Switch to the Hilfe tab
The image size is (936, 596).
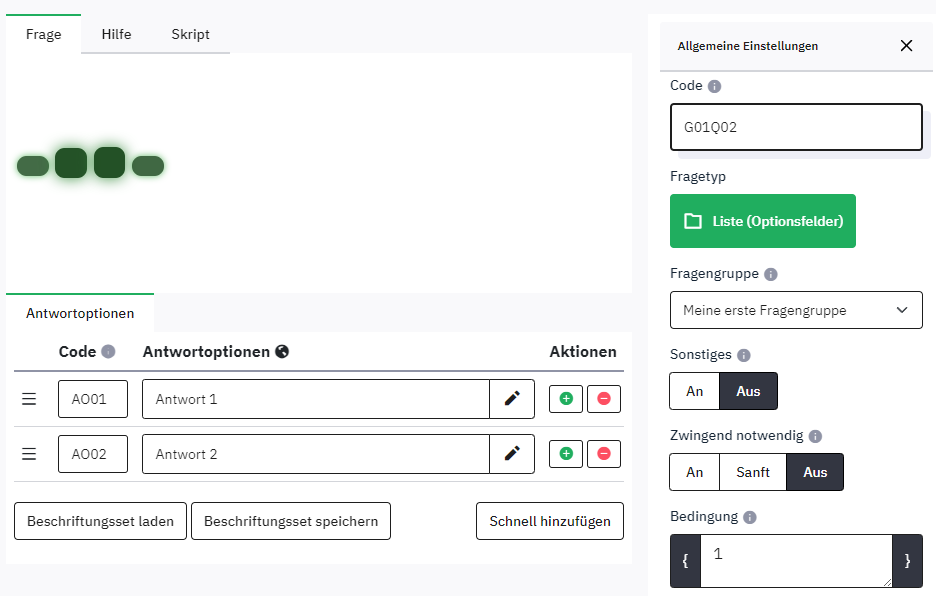(116, 34)
